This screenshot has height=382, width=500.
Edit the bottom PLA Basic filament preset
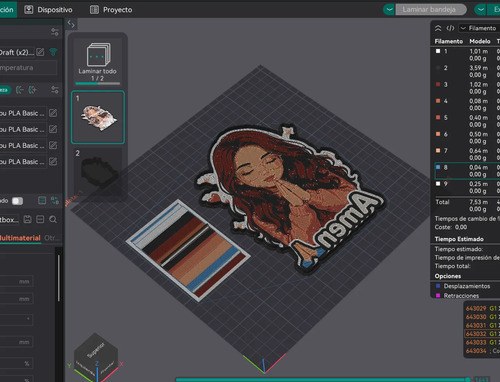point(53,162)
